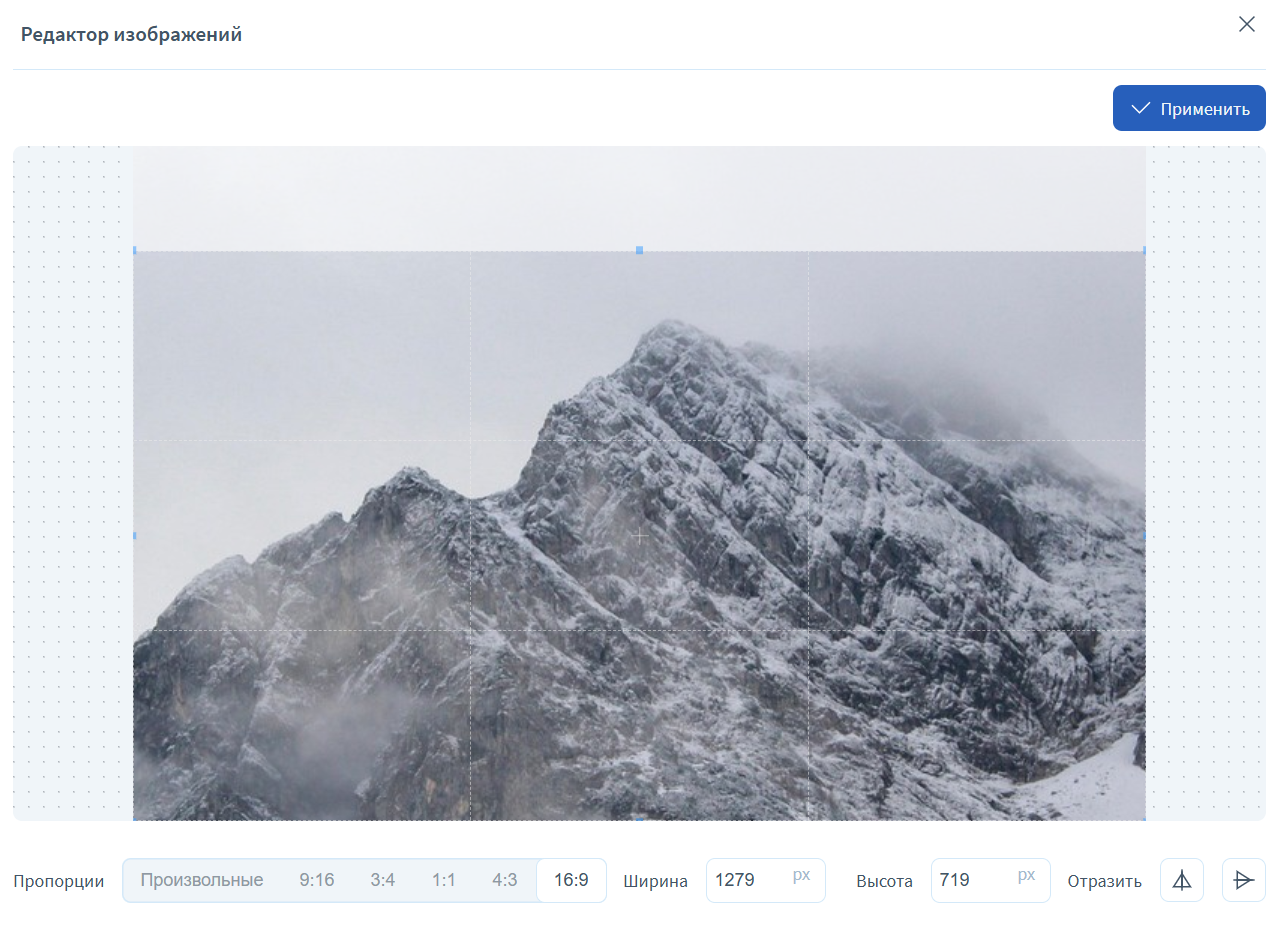The image size is (1277, 944).
Task: Choose the 3:4 proportion option
Action: [383, 880]
